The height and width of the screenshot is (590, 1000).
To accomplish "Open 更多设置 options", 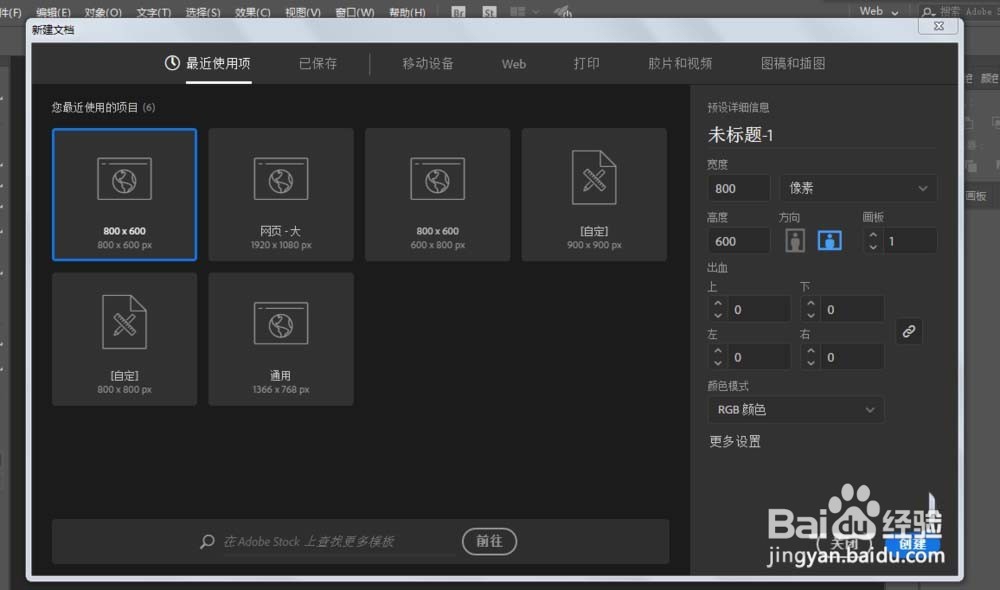I will (x=735, y=441).
